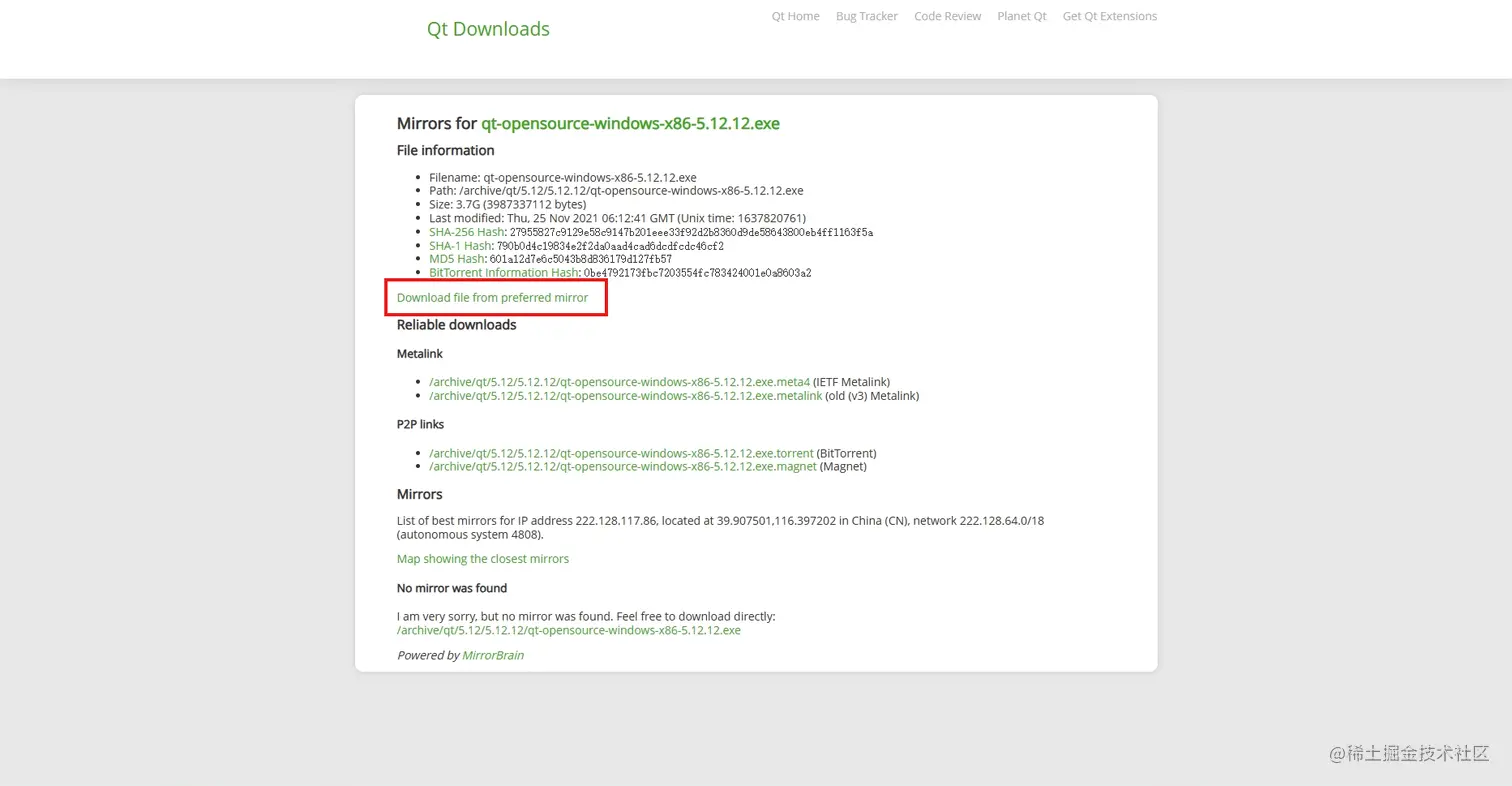Select the Mirrors section heading

419,494
